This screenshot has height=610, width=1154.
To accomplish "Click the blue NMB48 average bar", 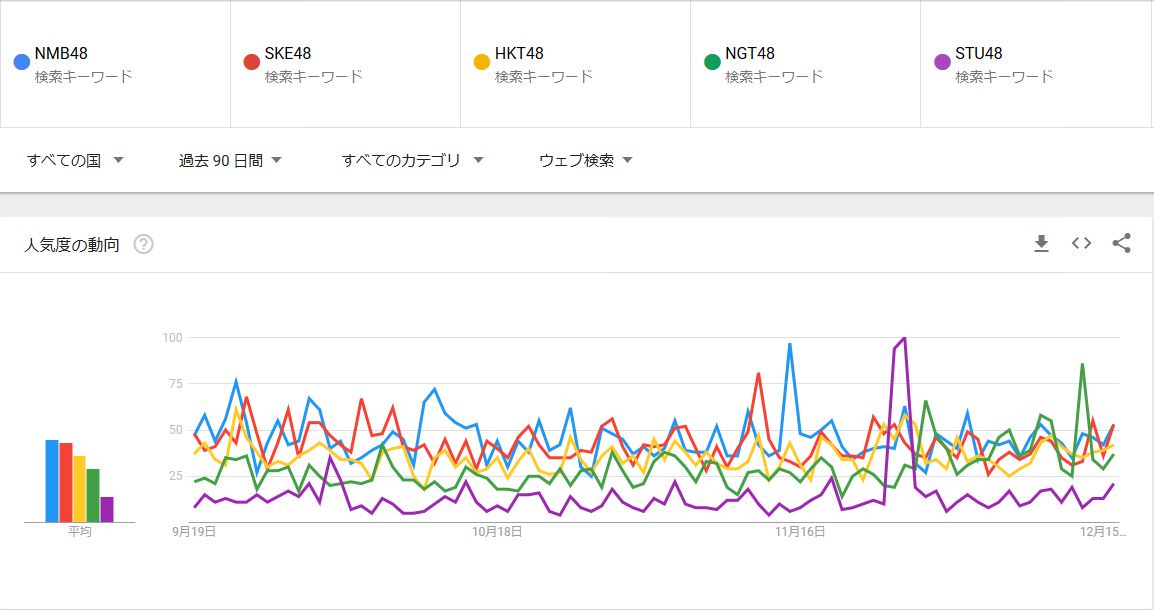I will (52, 481).
